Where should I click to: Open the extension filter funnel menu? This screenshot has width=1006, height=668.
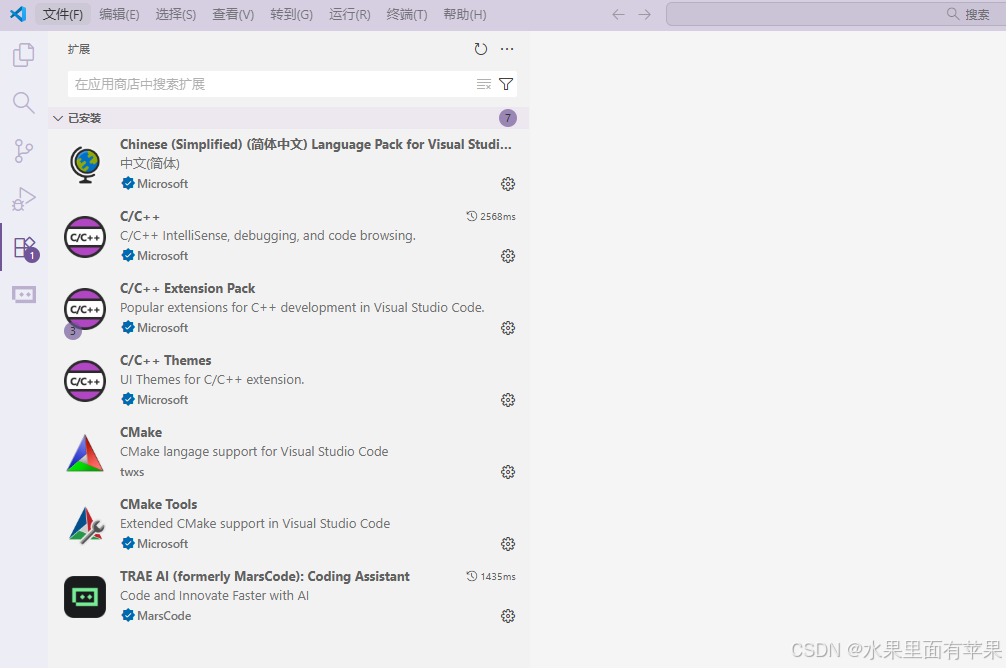point(506,84)
